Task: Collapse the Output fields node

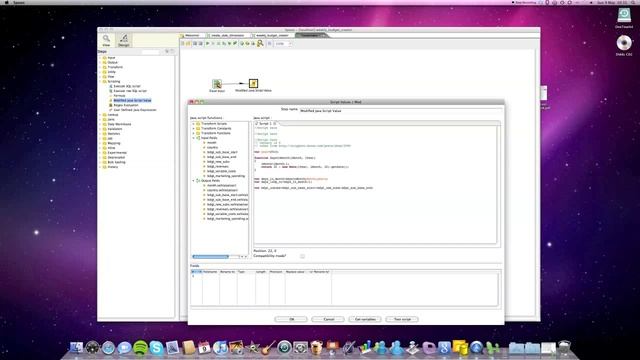Action: click(x=193, y=180)
